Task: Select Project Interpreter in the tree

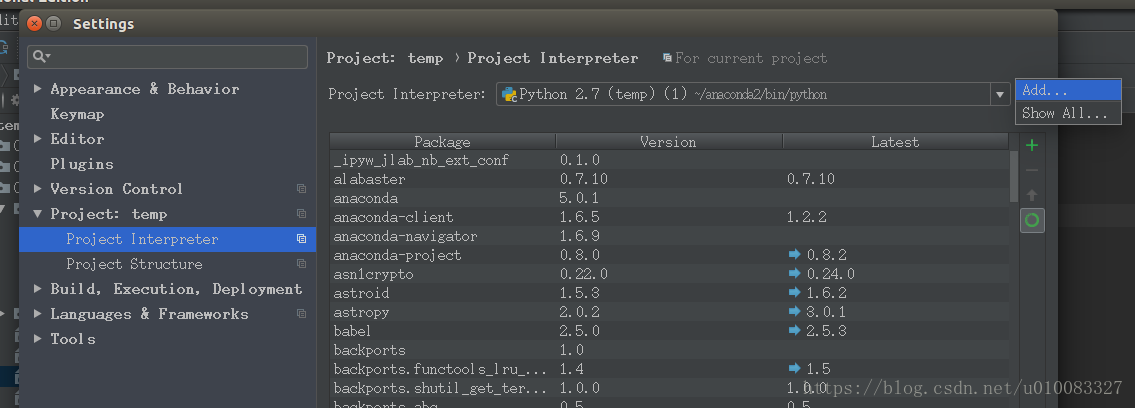Action: click(x=167, y=239)
